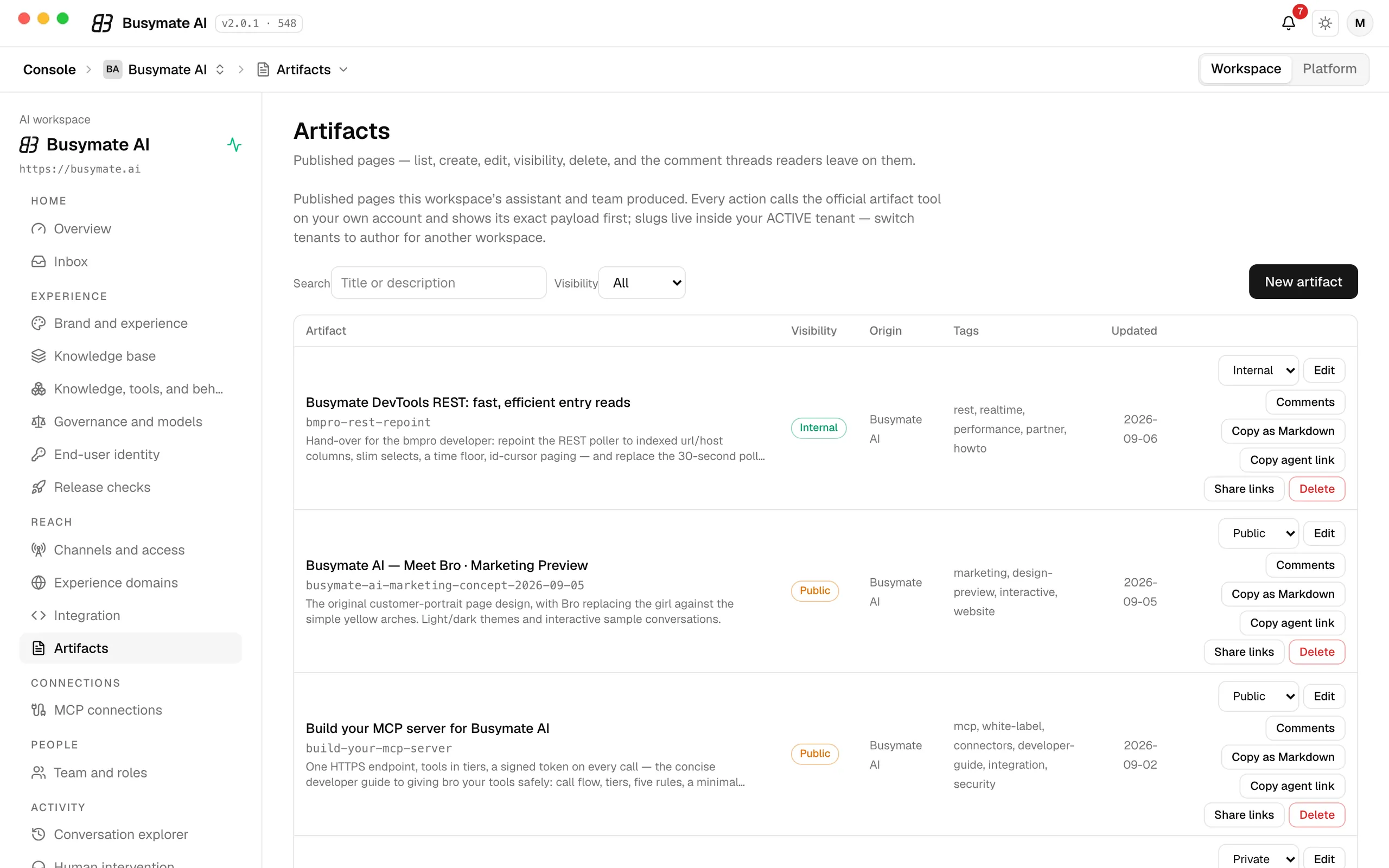Image resolution: width=1389 pixels, height=868 pixels.
Task: Click the Artifacts document icon in sidebar
Action: click(x=39, y=648)
